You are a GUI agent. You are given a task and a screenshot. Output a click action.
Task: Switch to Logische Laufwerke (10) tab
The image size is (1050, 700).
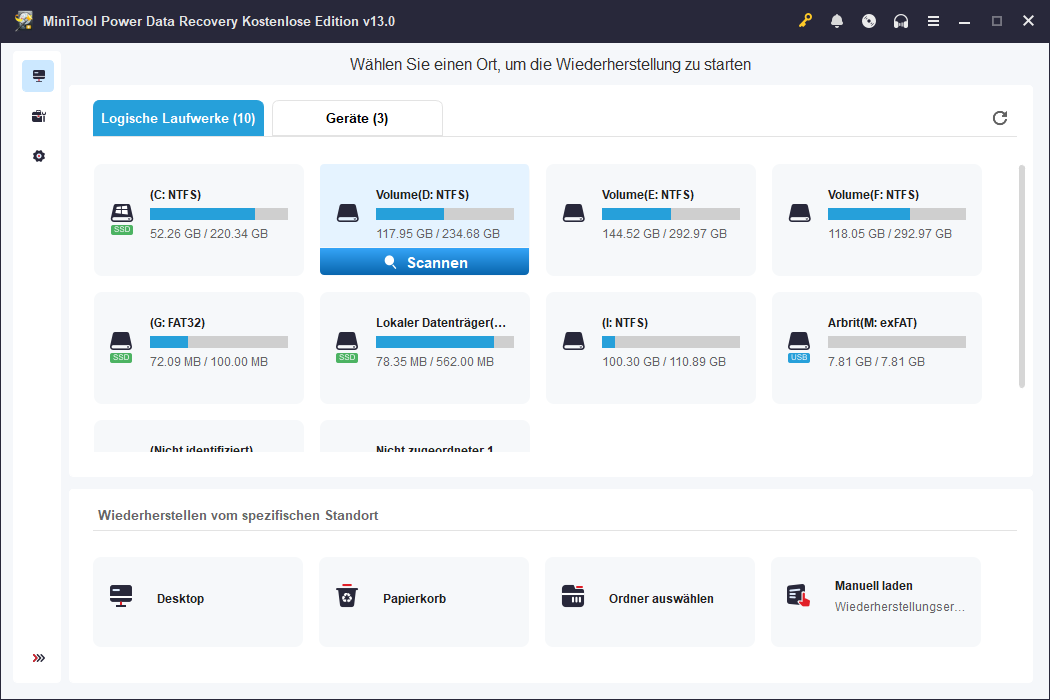pos(178,118)
